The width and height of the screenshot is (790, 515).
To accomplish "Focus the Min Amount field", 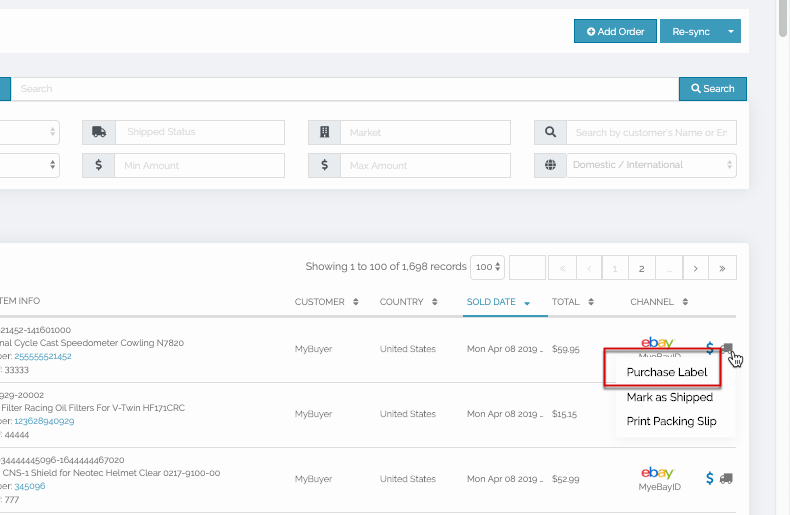I will tap(200, 165).
